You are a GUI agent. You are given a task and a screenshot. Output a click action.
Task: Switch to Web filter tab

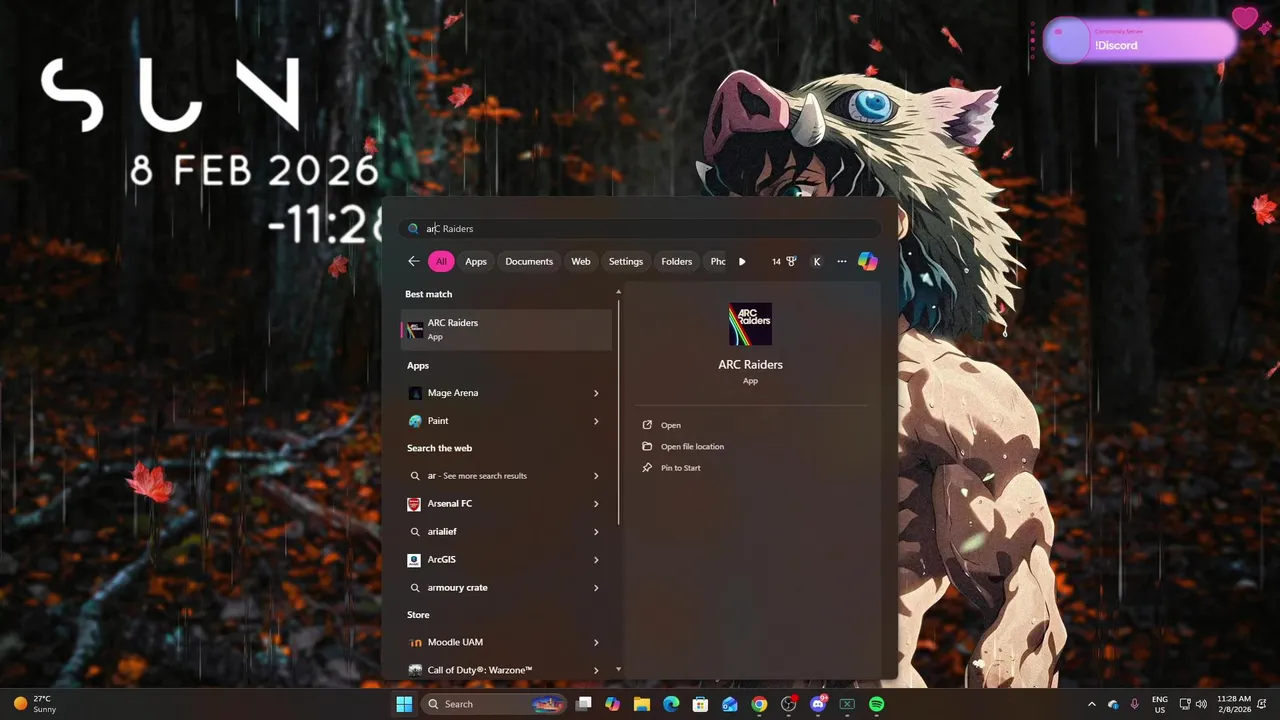[581, 261]
